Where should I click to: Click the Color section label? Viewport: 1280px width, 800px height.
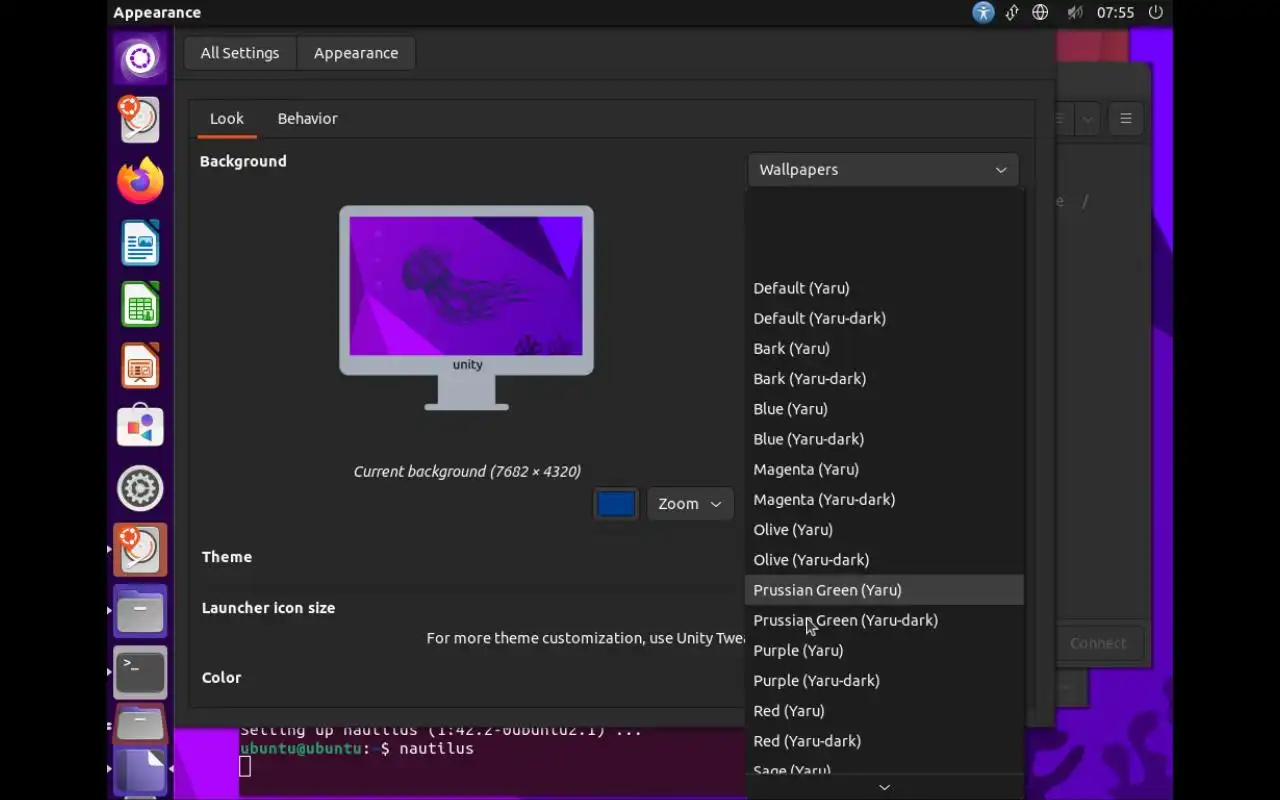click(221, 678)
